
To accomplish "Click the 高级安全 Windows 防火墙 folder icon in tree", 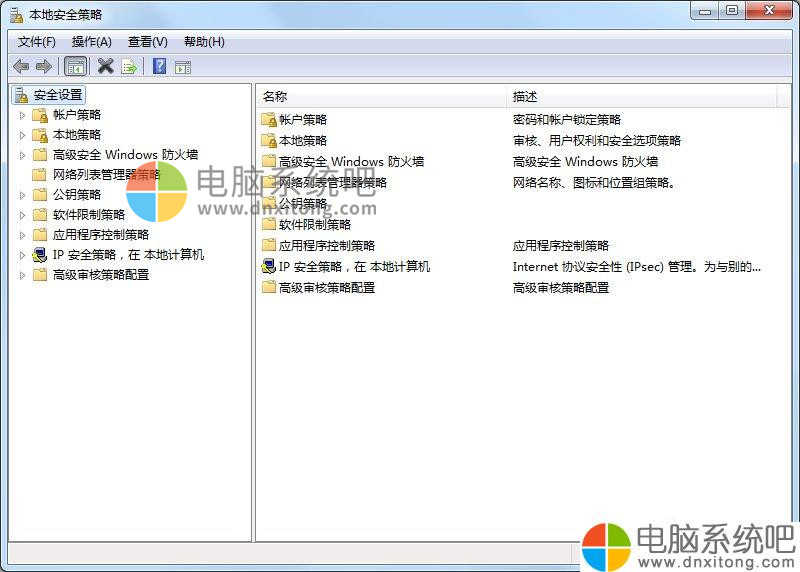I will (x=40, y=155).
